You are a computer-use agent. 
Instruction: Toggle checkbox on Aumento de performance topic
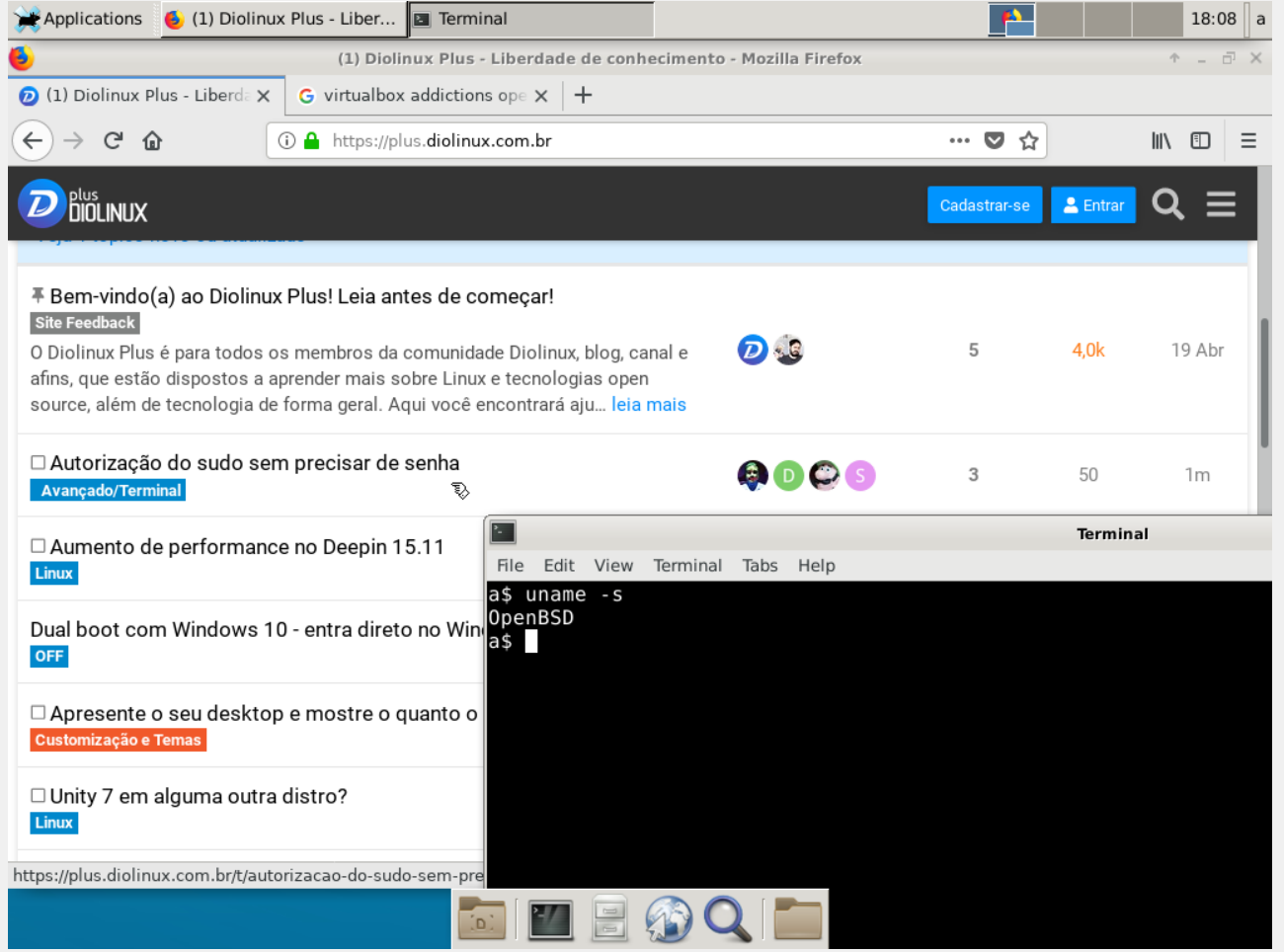[38, 545]
